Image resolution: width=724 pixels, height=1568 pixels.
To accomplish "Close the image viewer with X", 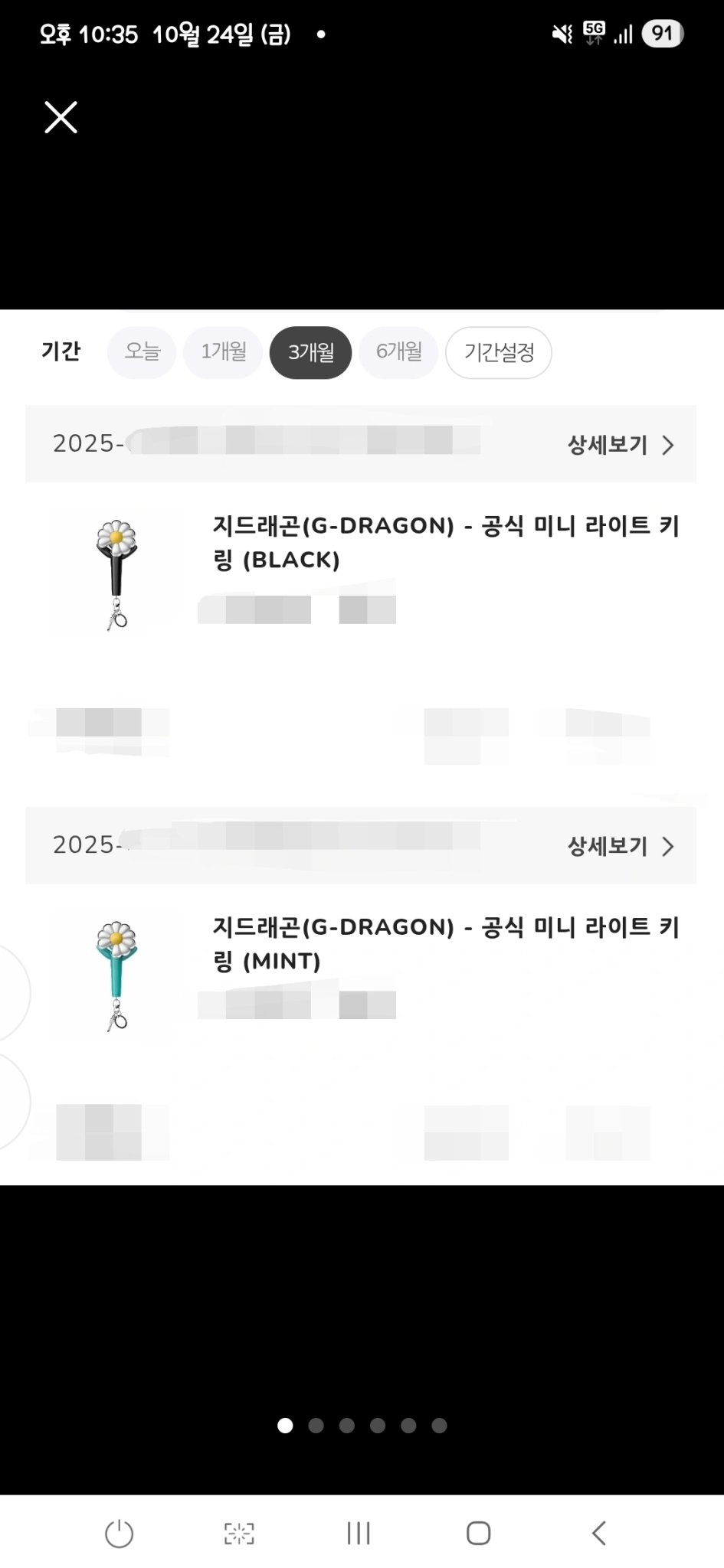I will (x=61, y=117).
